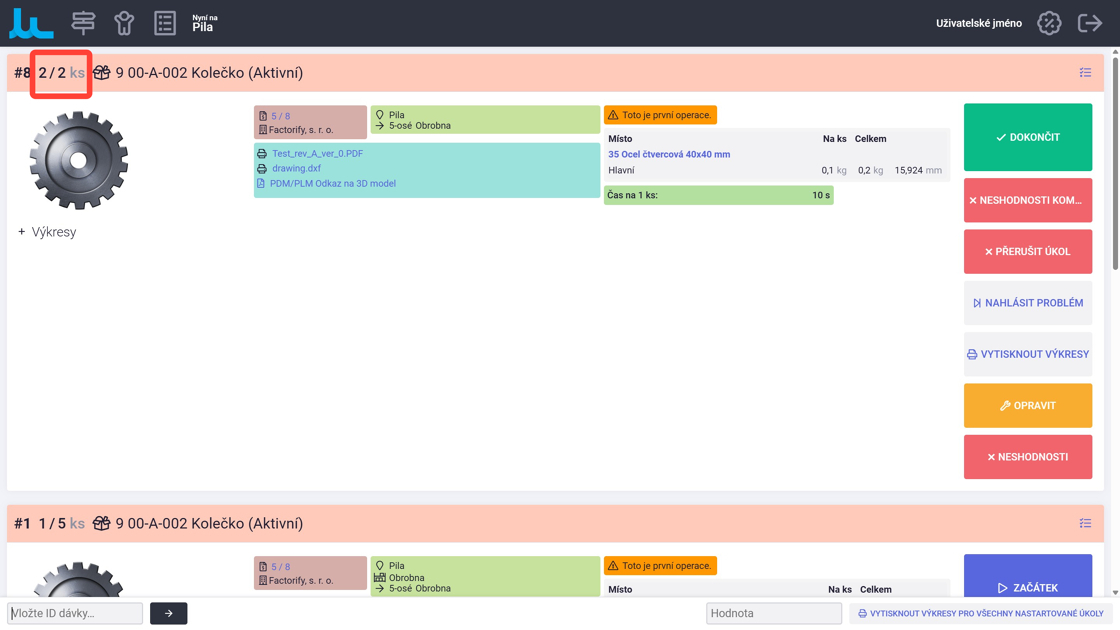Focus the 'Vložte ID dávky' input field
Viewport: 1120px width, 630px height.
[x=75, y=614]
